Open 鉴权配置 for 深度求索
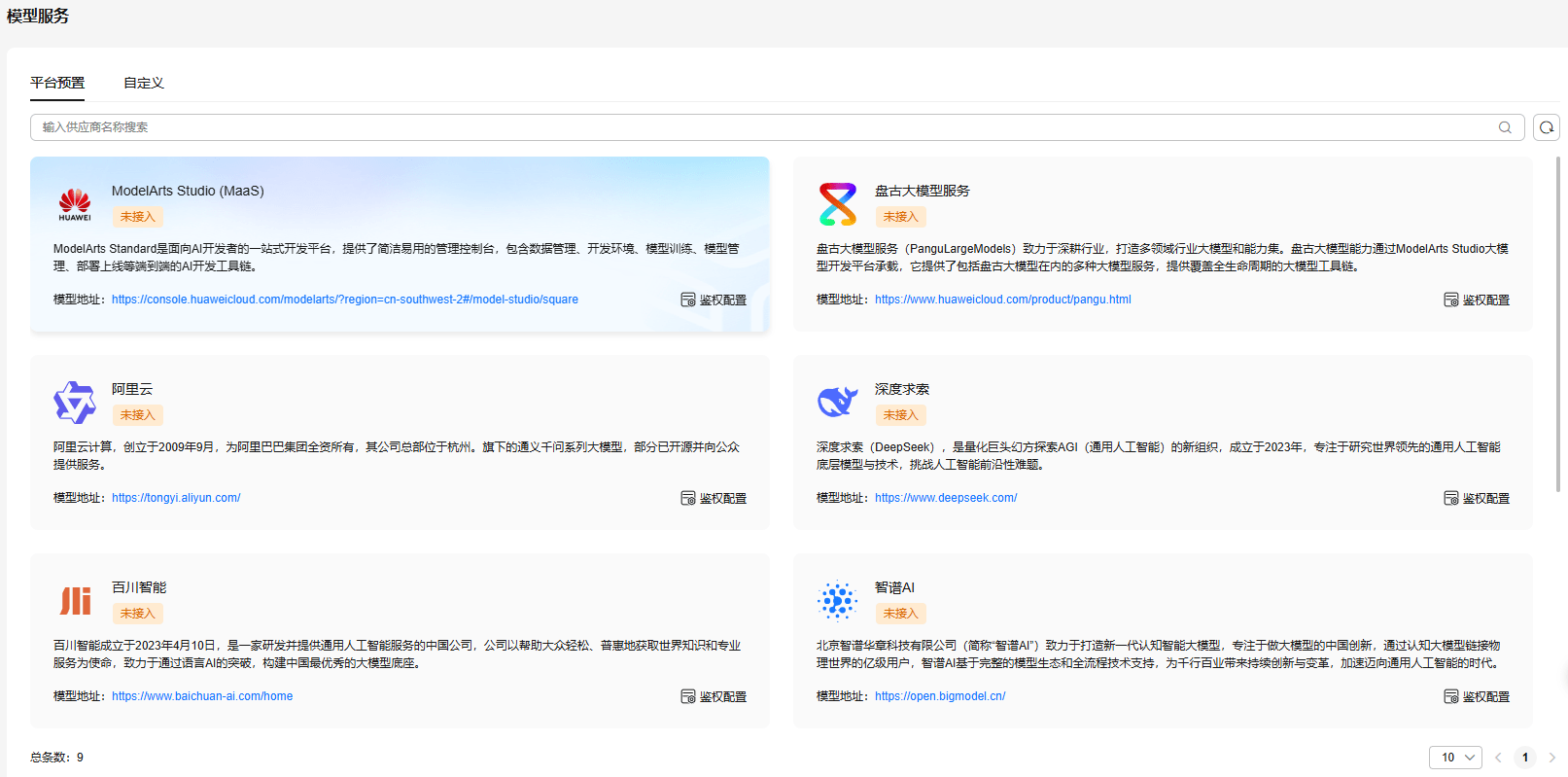The width and height of the screenshot is (1568, 777). tap(1477, 498)
